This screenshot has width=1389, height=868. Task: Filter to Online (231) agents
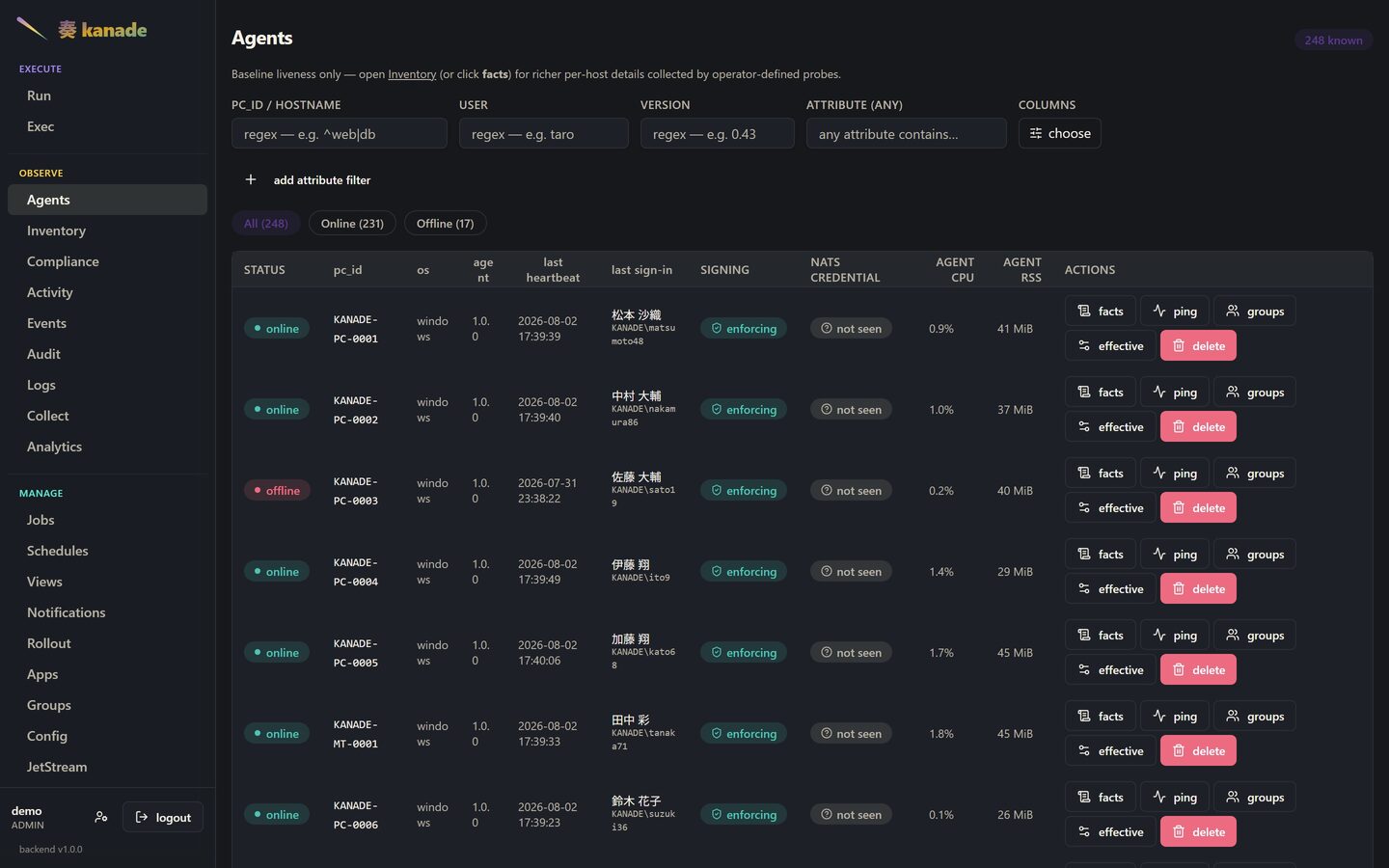(352, 223)
